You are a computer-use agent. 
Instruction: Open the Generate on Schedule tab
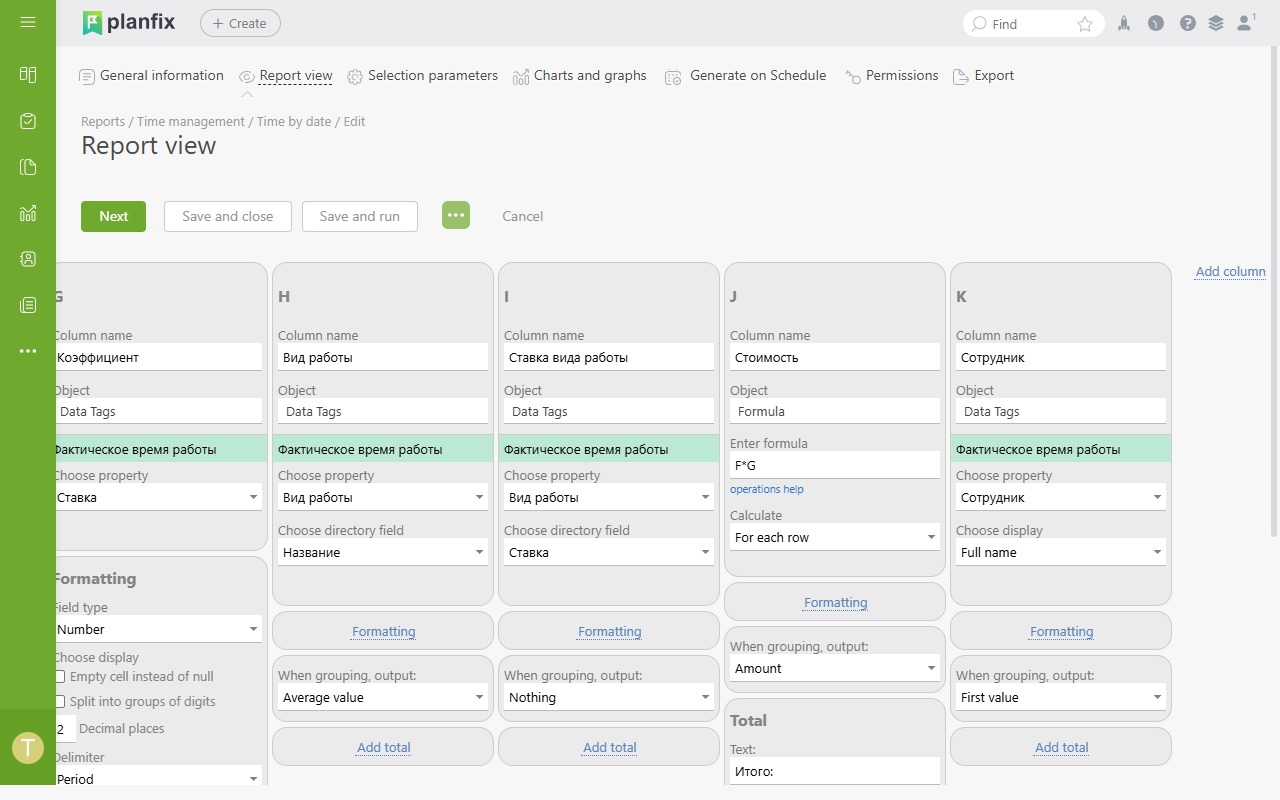tap(746, 76)
